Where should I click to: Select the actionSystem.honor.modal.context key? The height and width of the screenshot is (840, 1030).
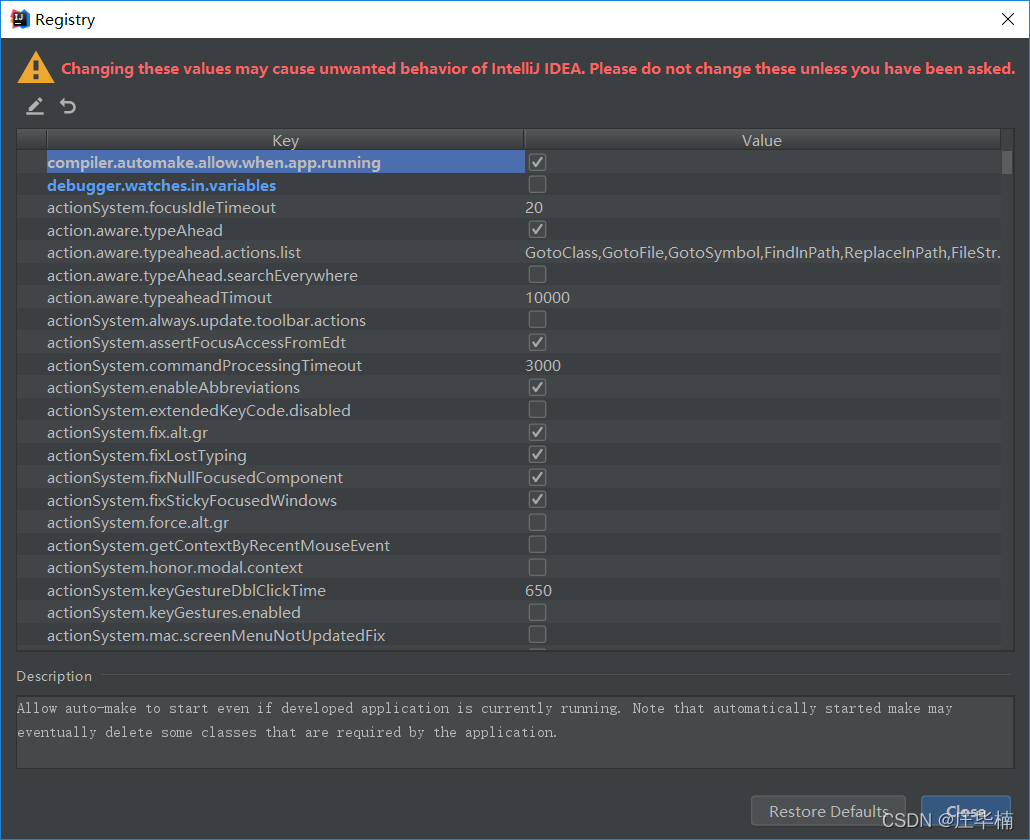(x=175, y=567)
